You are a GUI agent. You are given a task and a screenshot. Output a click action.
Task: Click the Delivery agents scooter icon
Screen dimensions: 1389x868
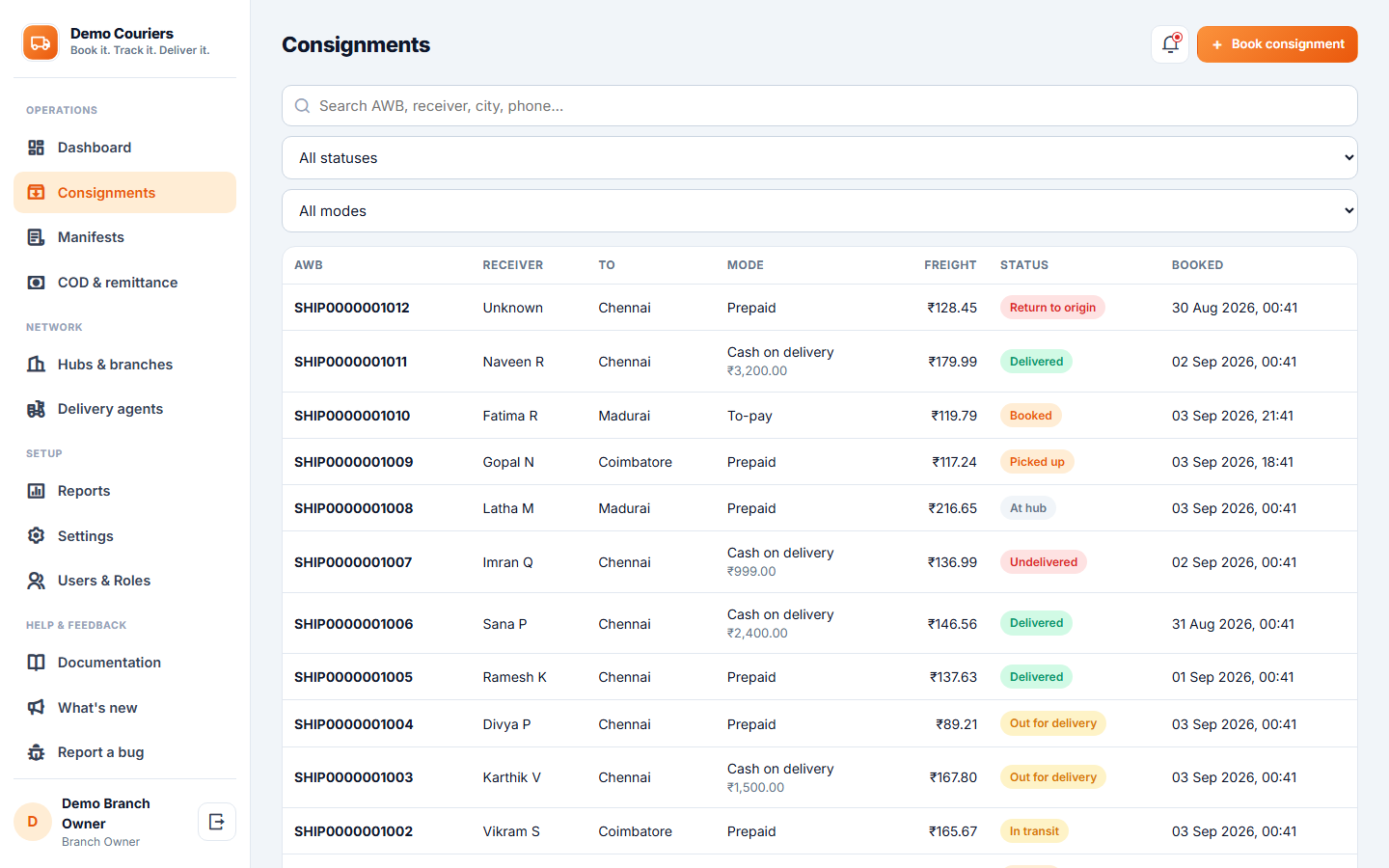tap(36, 409)
